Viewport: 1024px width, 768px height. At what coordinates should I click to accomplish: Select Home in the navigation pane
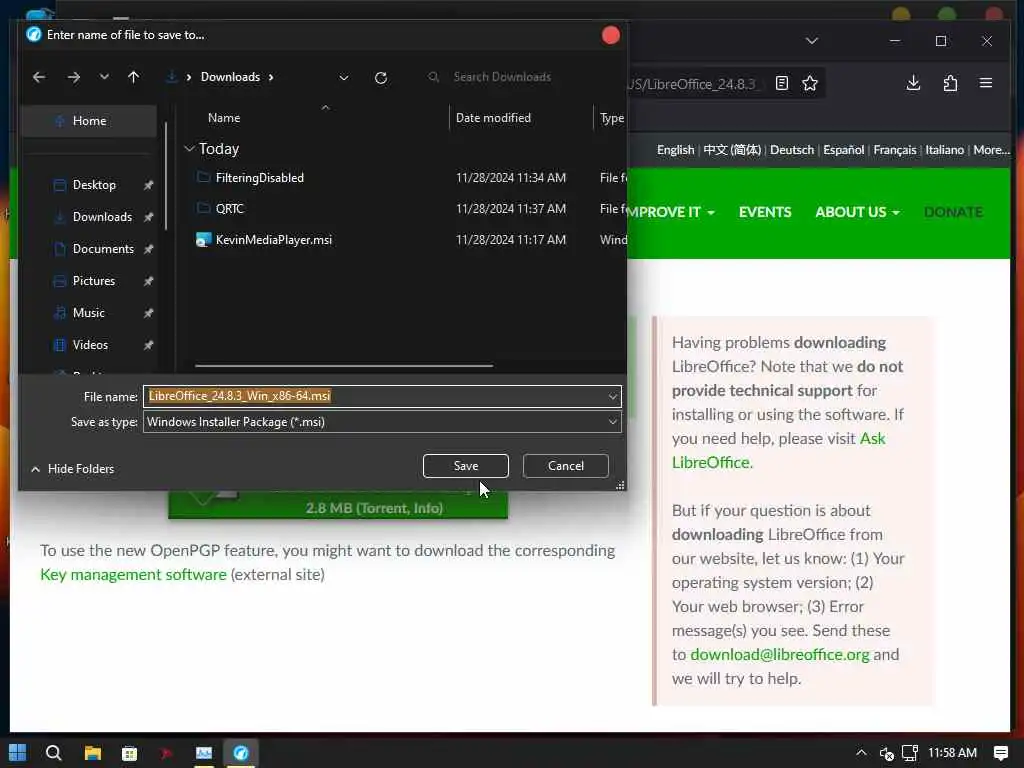(88, 121)
